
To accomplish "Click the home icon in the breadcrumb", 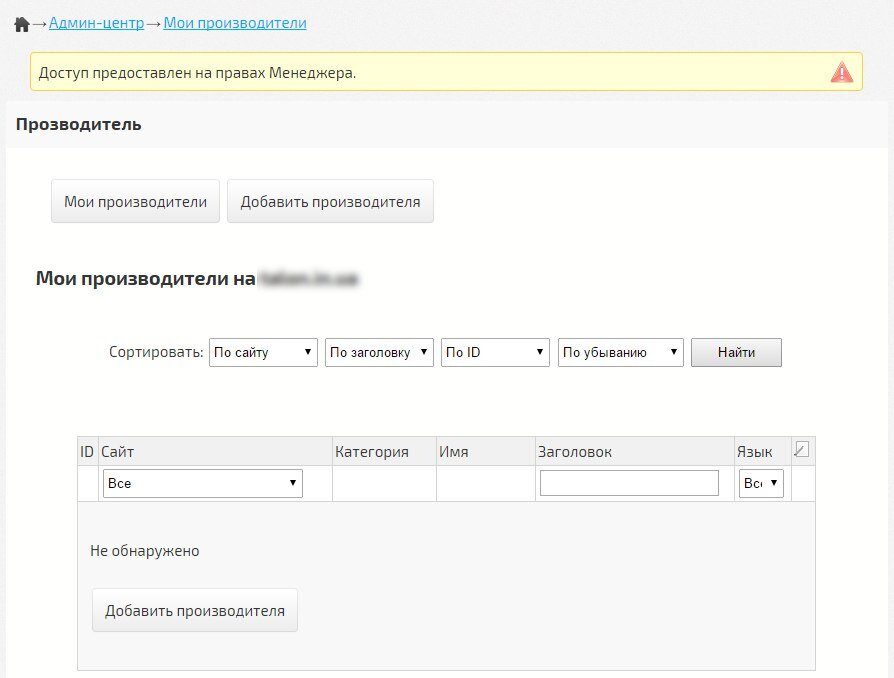I will click(21, 24).
